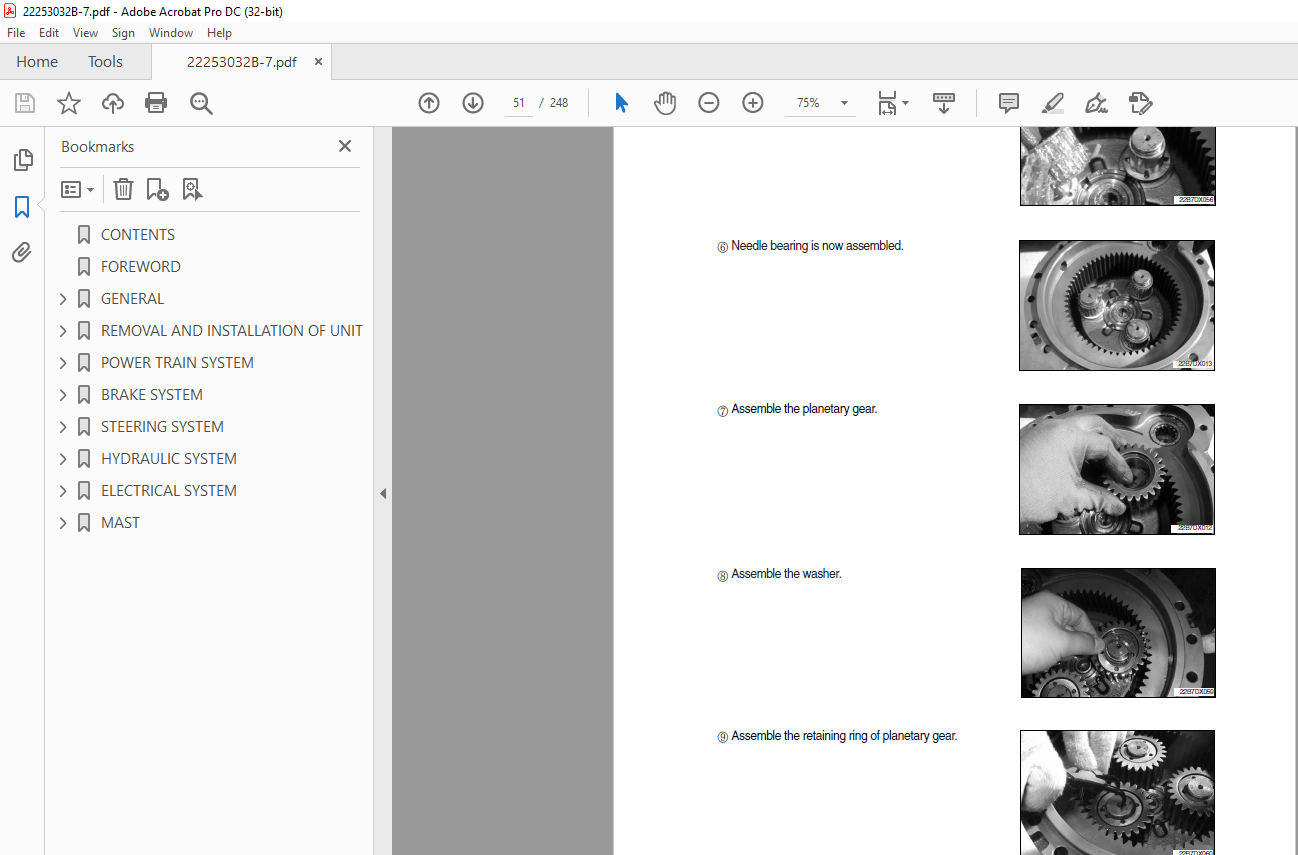
Task: Open the sign document tool
Action: [1096, 103]
